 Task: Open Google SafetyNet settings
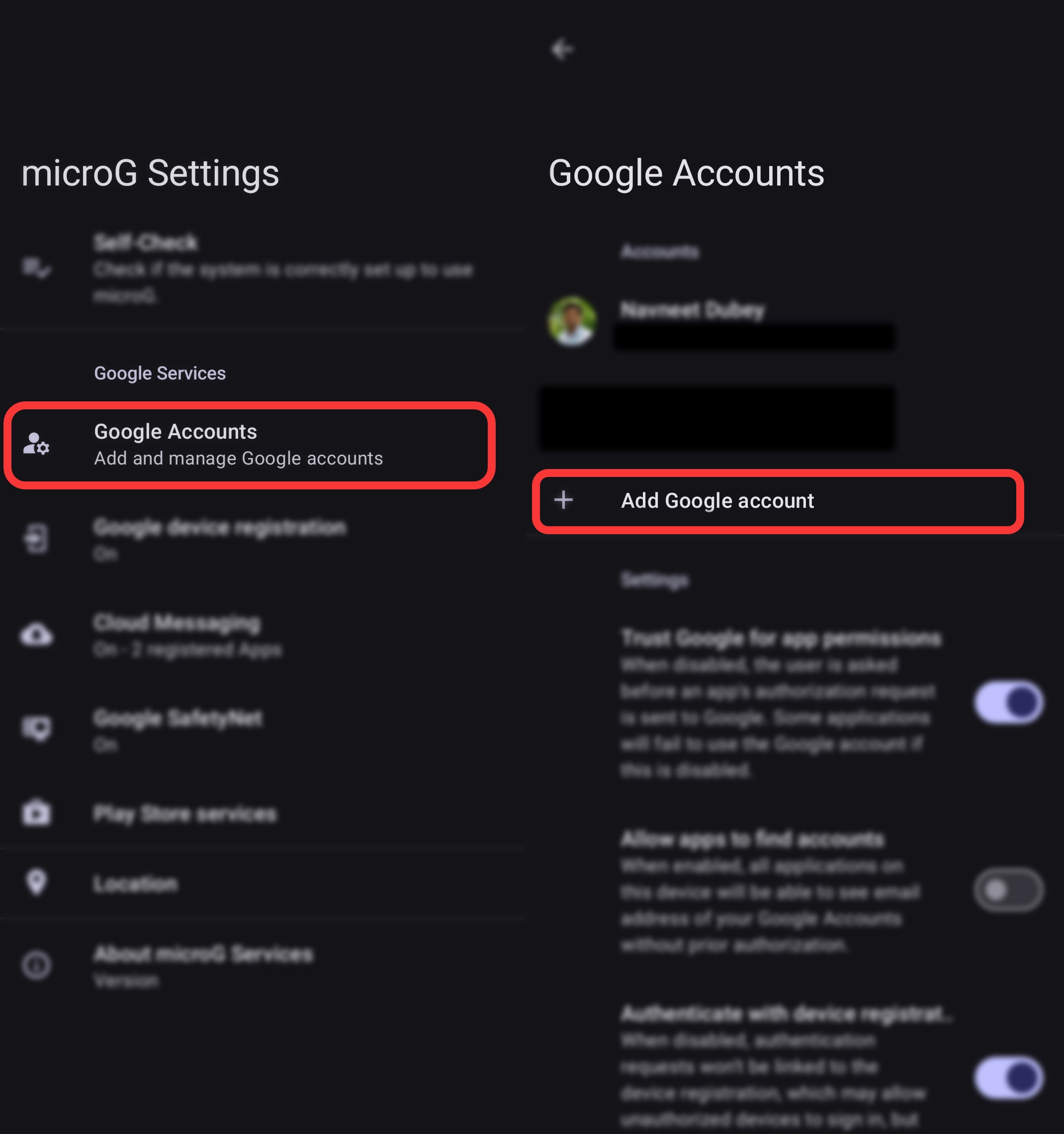178,729
